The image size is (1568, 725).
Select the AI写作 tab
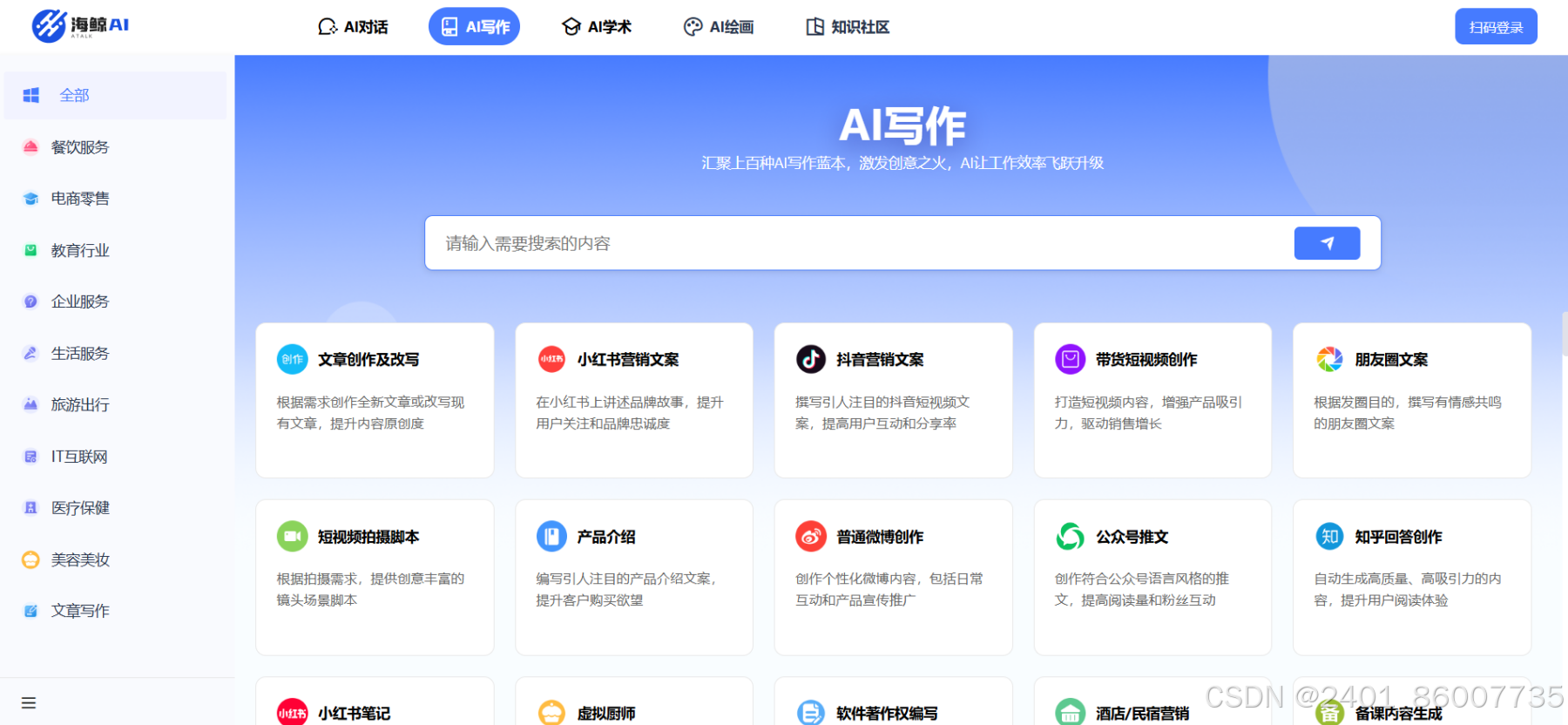[x=475, y=27]
